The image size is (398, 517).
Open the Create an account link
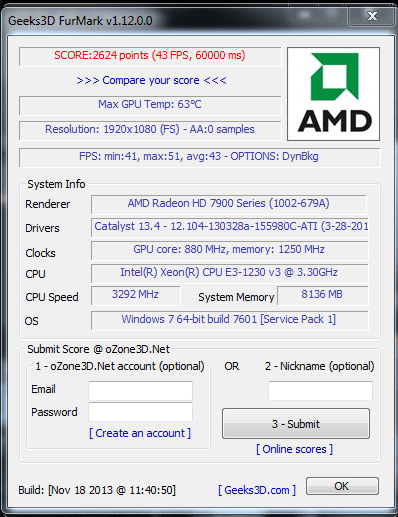click(140, 433)
